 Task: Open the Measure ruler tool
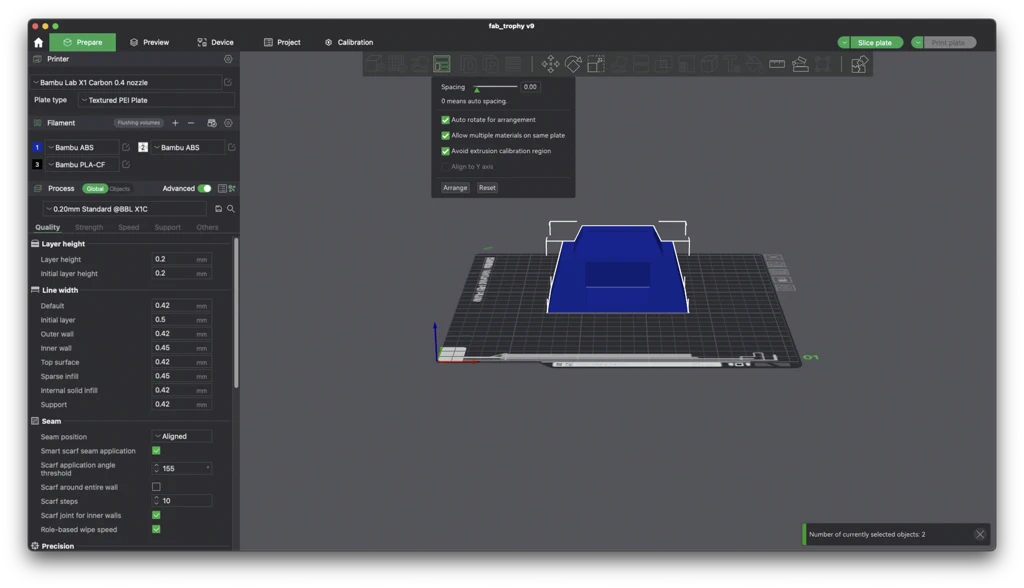coord(776,64)
